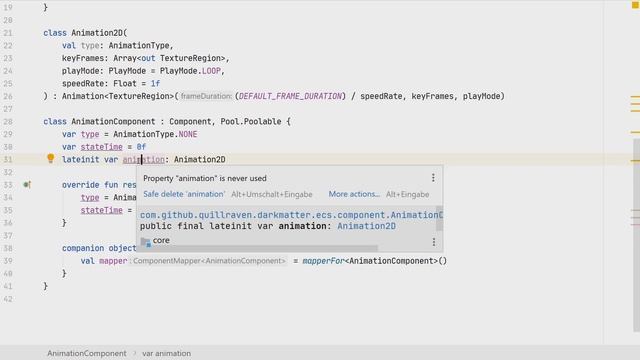The height and width of the screenshot is (360, 640).
Task: Click the 'frameDuration:' parameter hint
Action: tap(206, 96)
